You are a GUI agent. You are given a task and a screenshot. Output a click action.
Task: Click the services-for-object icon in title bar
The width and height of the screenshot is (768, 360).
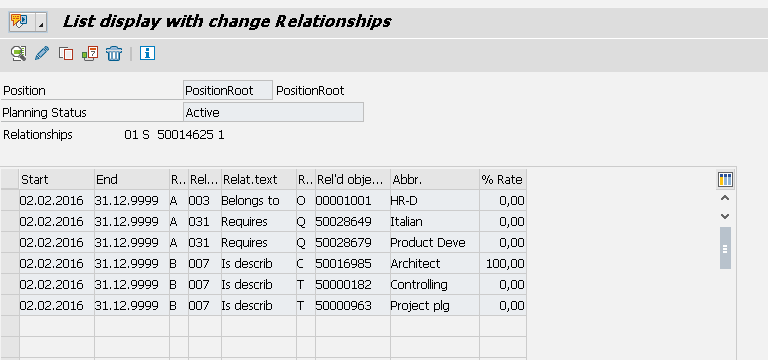point(20,22)
